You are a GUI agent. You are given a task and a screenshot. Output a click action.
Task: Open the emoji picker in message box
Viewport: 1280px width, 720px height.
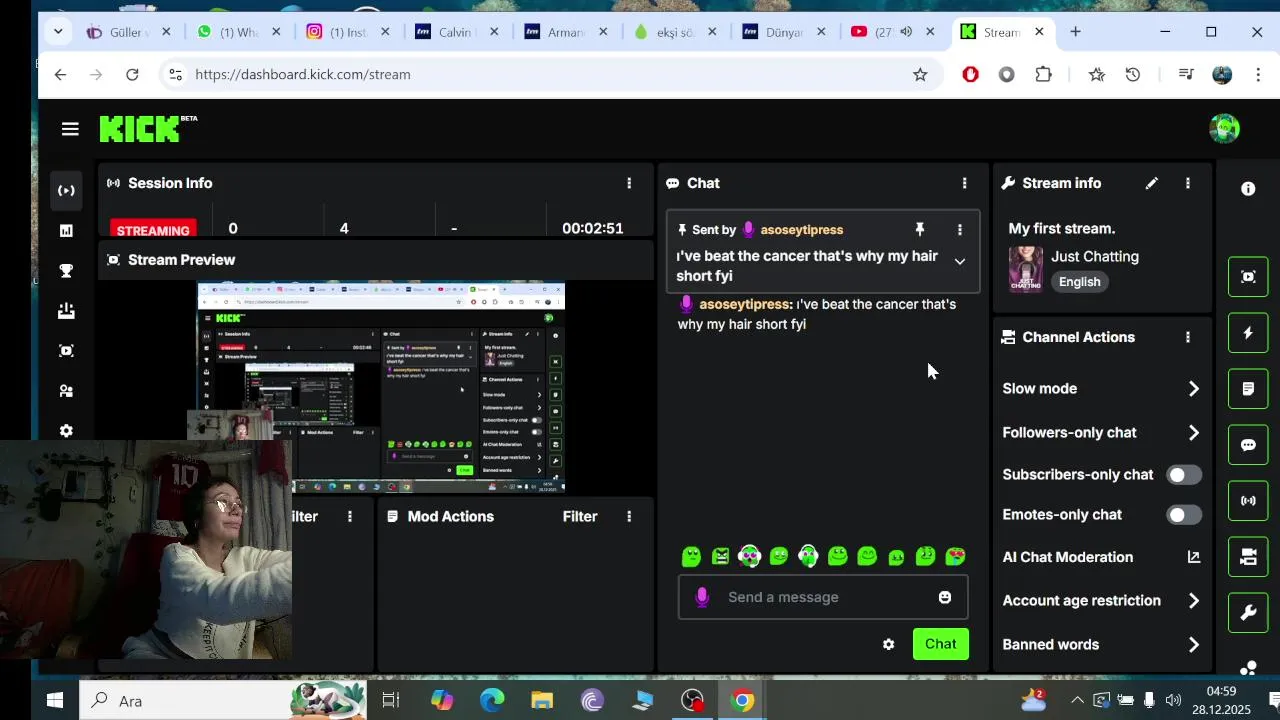pos(945,597)
